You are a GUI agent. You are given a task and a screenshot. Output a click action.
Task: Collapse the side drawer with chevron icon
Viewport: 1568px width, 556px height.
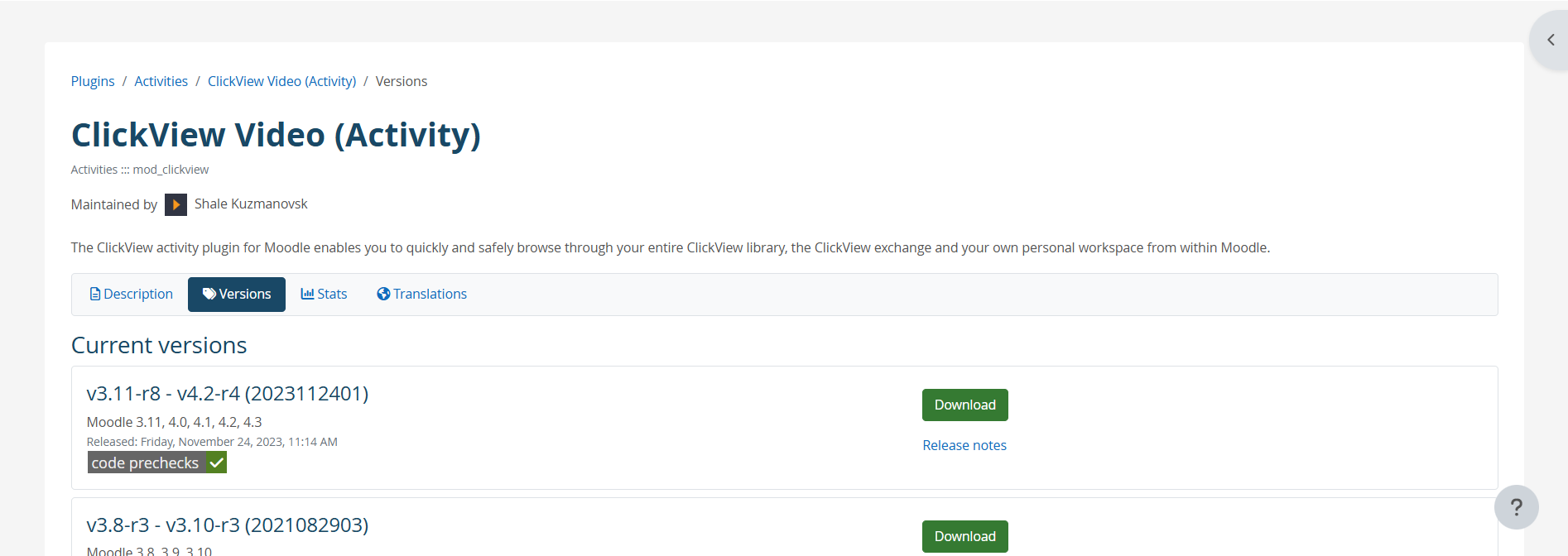tap(1551, 40)
